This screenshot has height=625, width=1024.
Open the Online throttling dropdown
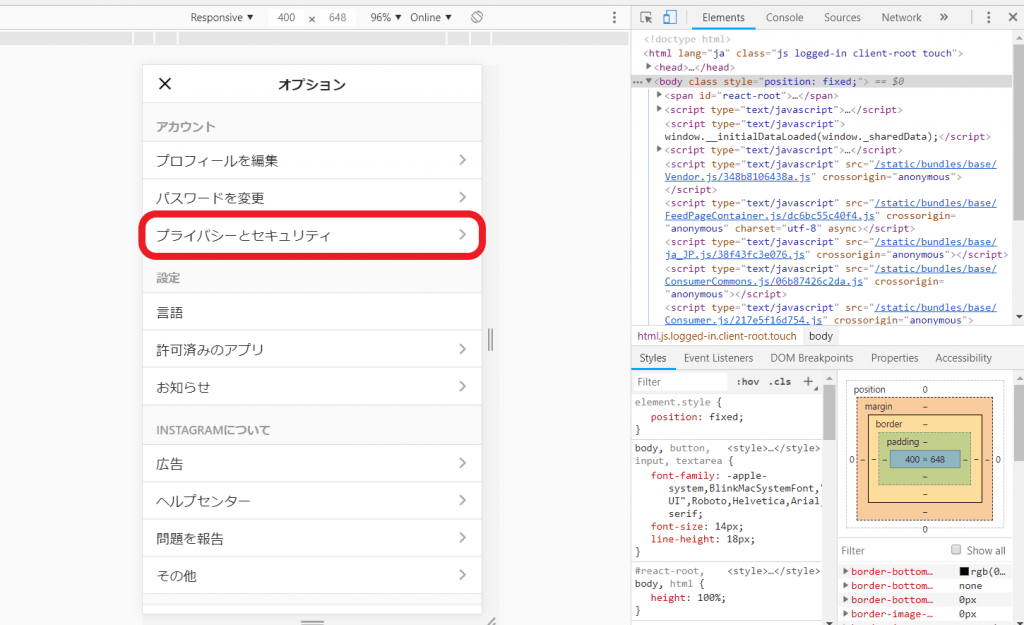431,18
